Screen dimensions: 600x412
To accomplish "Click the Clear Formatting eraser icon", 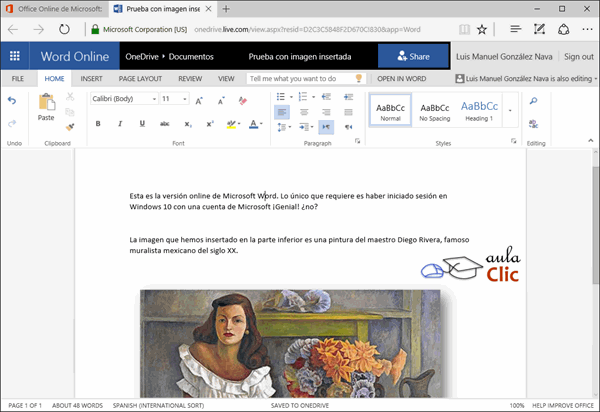I will point(243,101).
